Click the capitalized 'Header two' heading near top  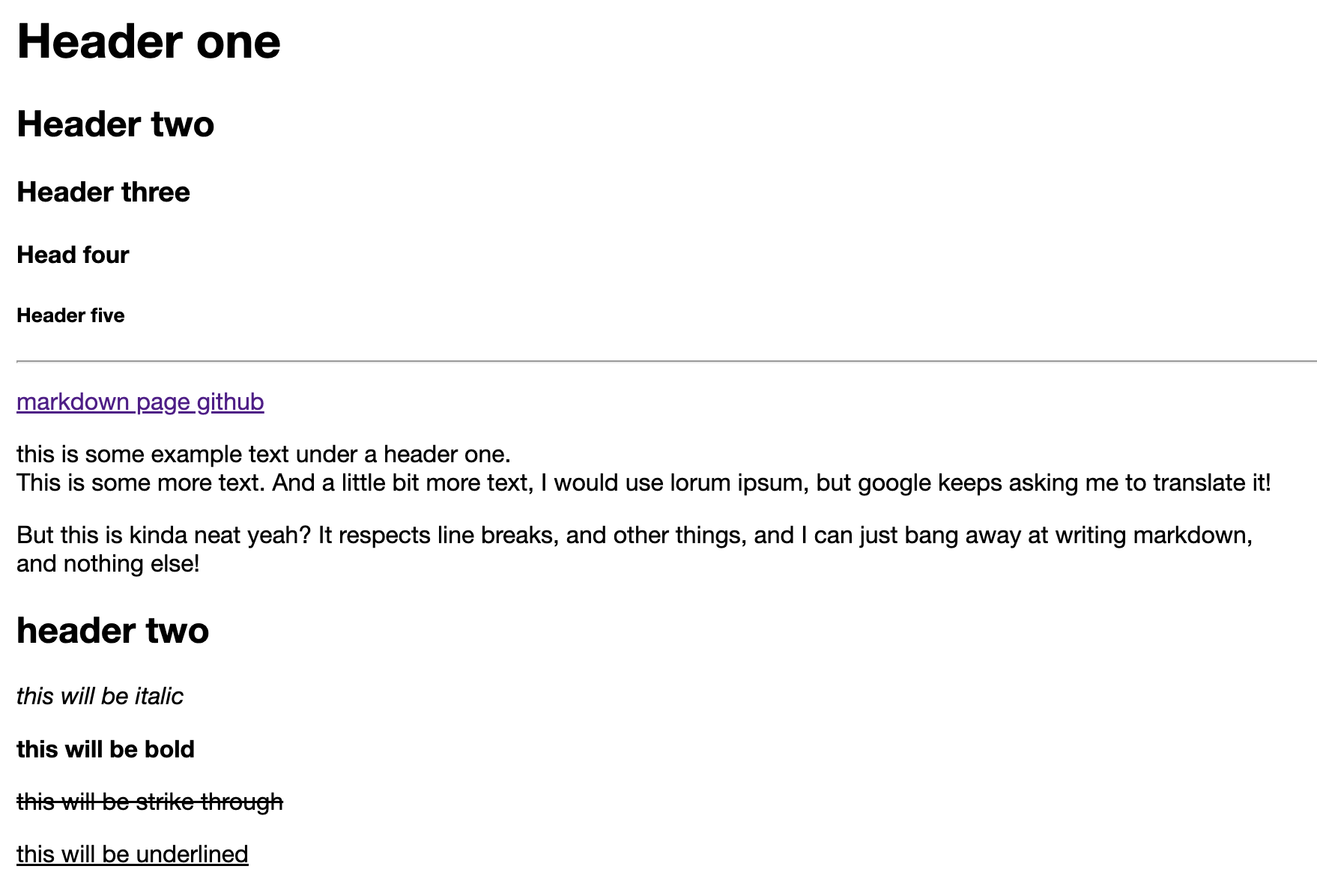115,124
